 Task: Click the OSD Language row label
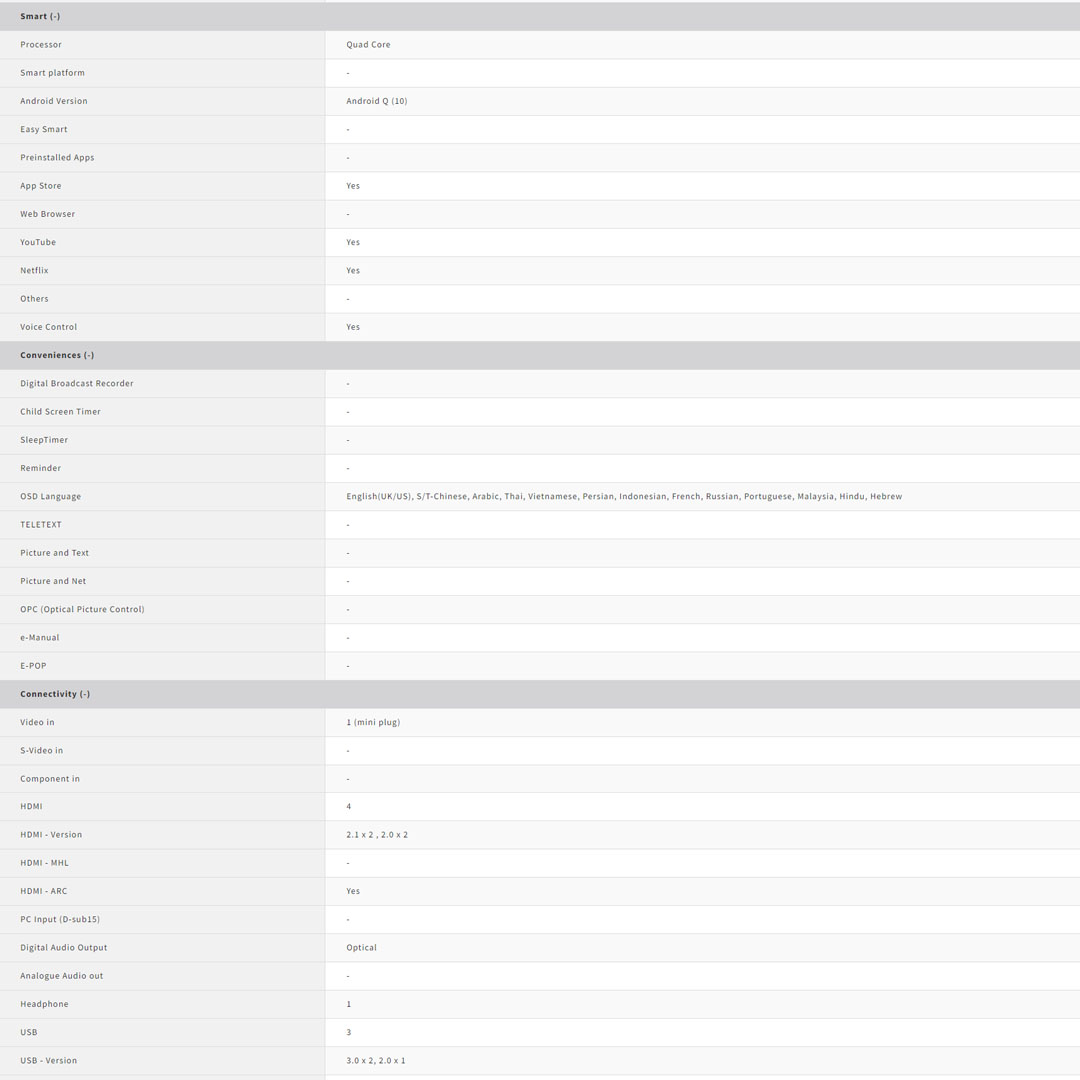pos(51,496)
